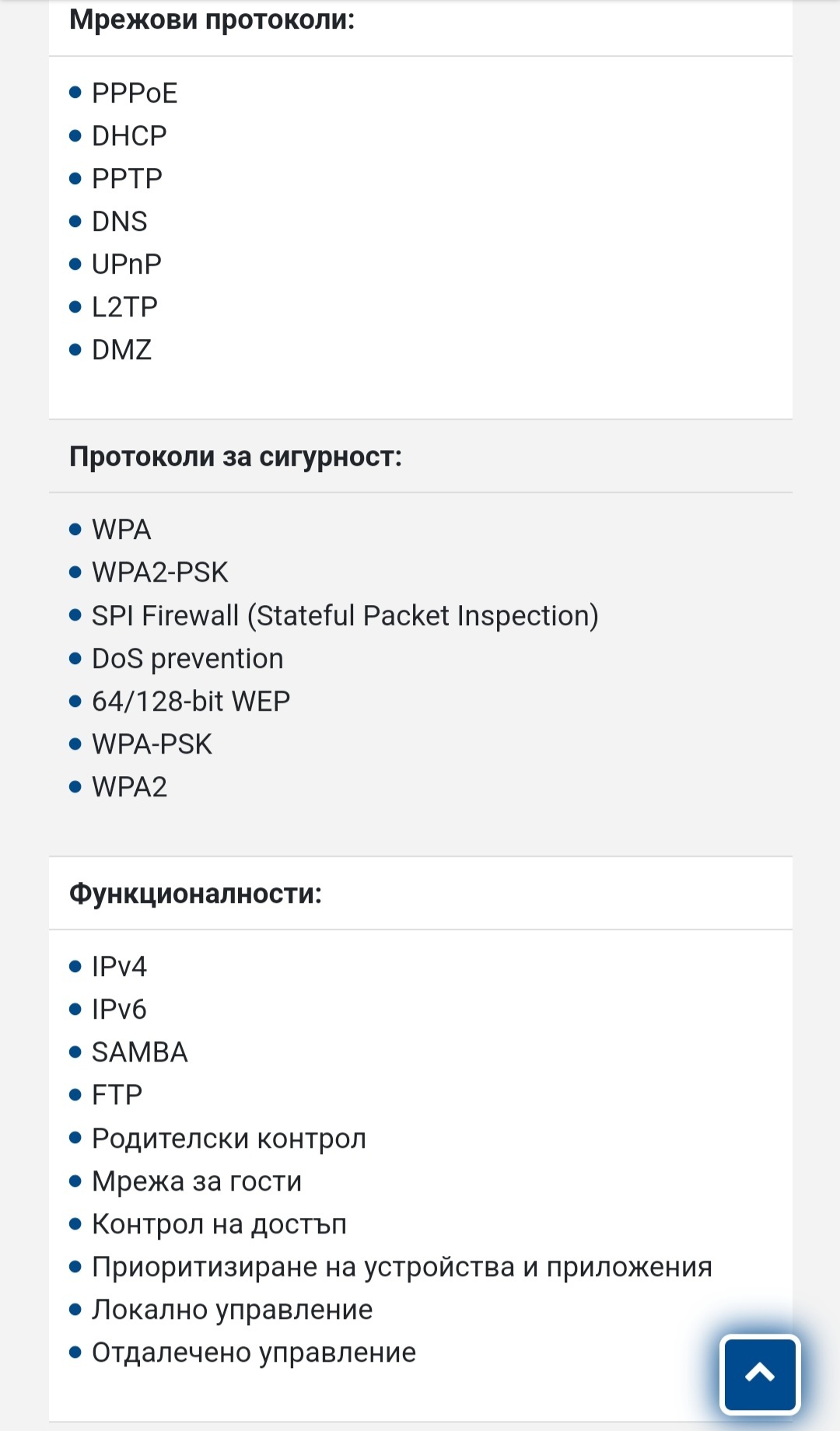Tap the Отдалечено управление entry
Screen dimensions: 840x1431
254,1352
